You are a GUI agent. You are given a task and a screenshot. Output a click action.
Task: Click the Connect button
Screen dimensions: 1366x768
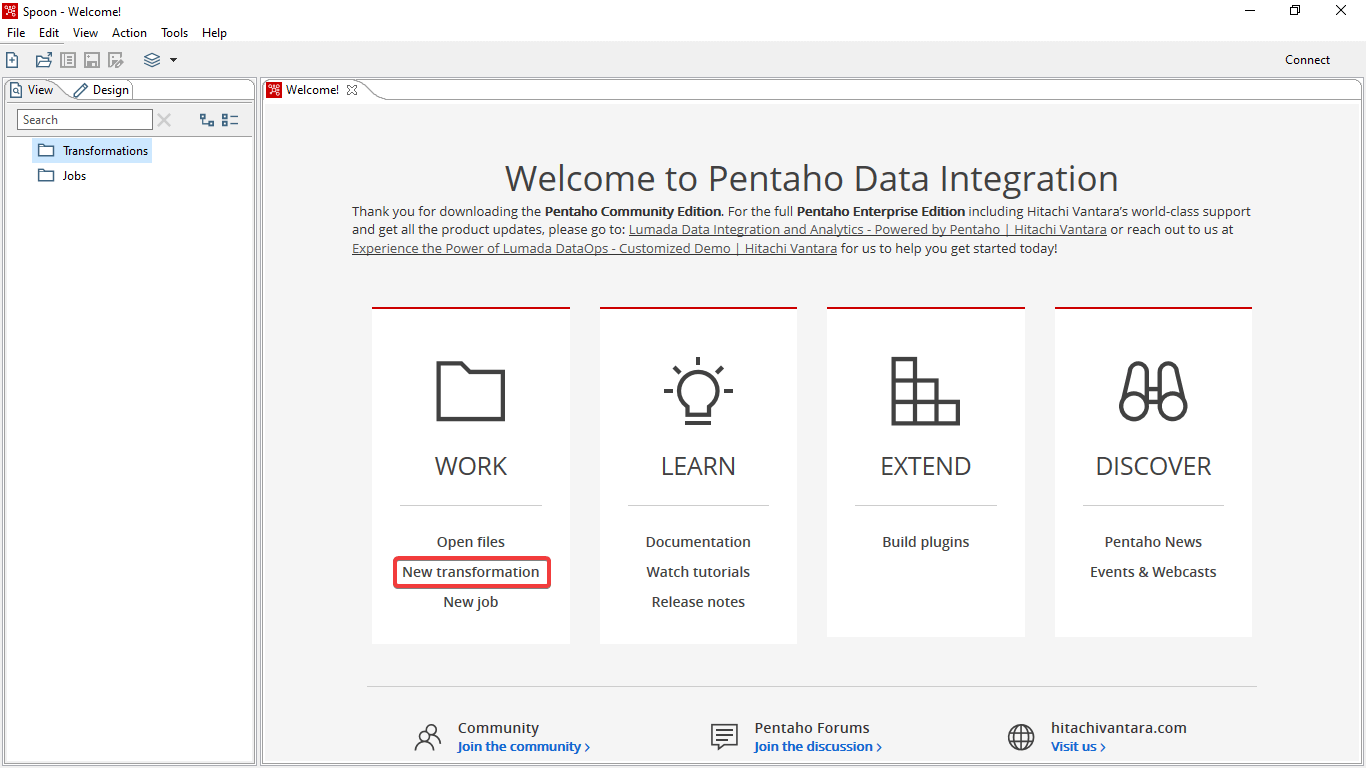pyautogui.click(x=1308, y=60)
